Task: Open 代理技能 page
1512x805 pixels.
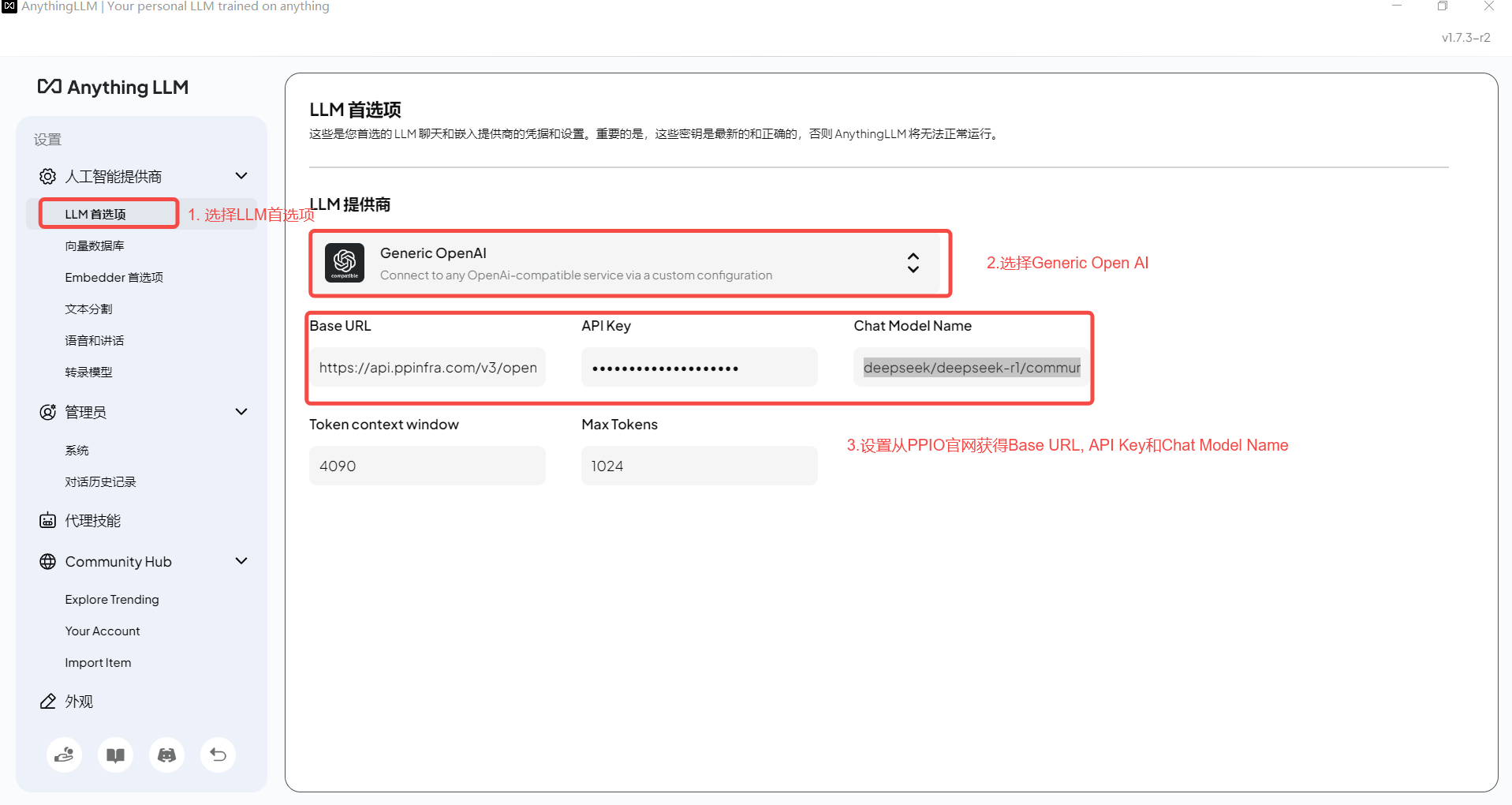Action: pos(93,520)
